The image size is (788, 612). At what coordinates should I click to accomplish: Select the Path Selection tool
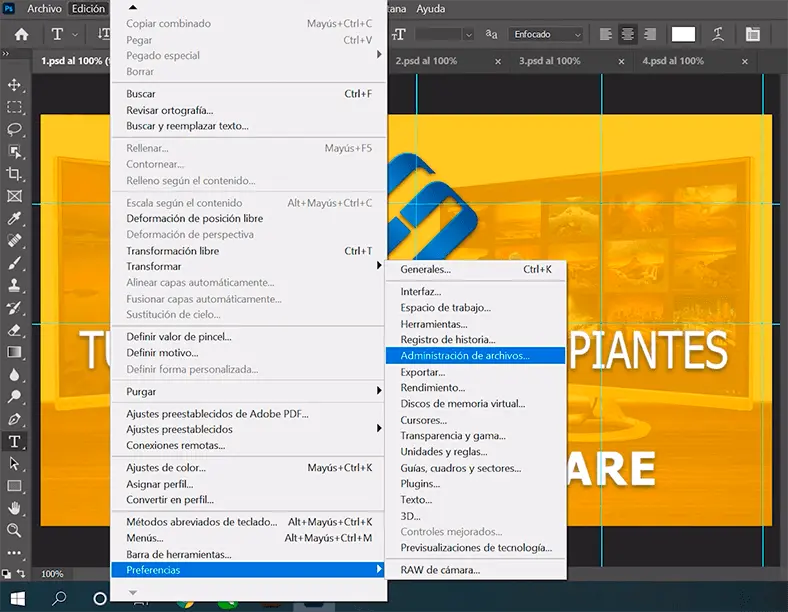14,463
